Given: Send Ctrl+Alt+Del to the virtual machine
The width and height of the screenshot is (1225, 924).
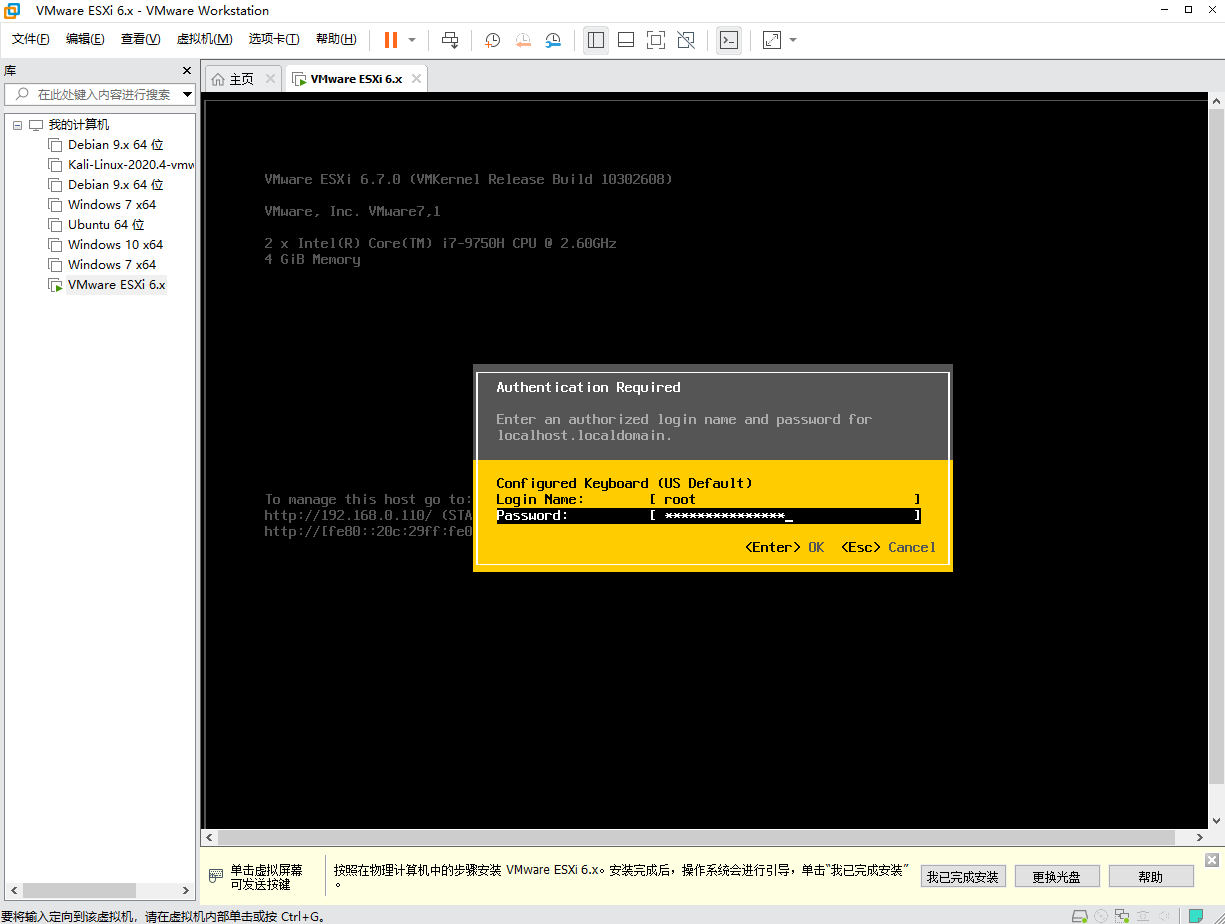Looking at the screenshot, I should 450,40.
